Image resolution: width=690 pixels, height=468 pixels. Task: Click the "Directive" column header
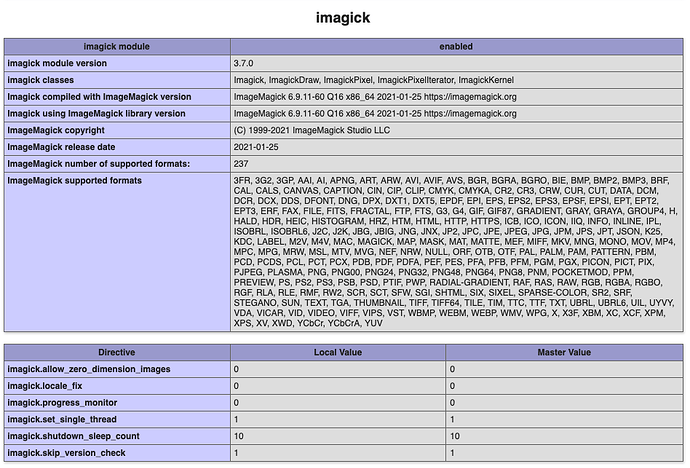coord(116,352)
